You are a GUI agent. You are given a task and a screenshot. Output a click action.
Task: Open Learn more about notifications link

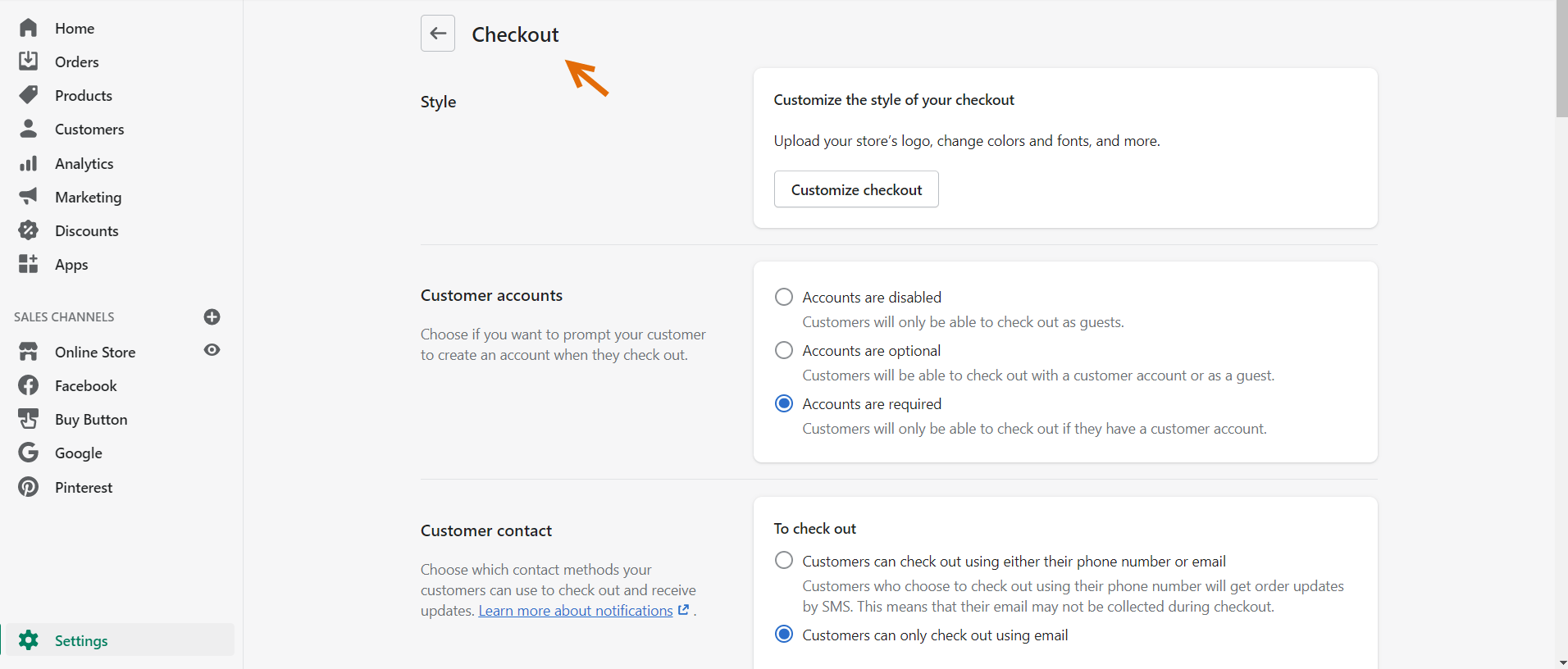pyautogui.click(x=576, y=611)
